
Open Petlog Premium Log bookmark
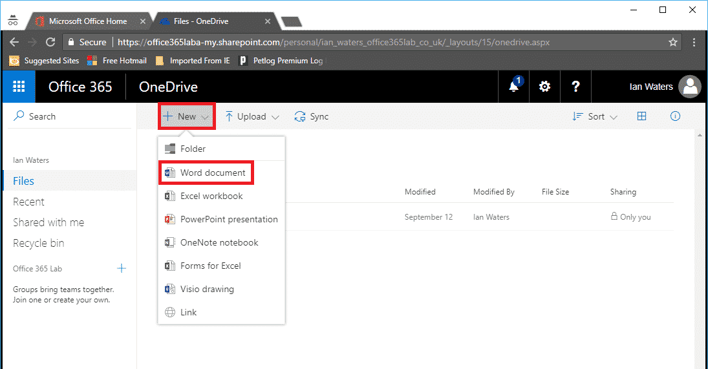coord(281,61)
